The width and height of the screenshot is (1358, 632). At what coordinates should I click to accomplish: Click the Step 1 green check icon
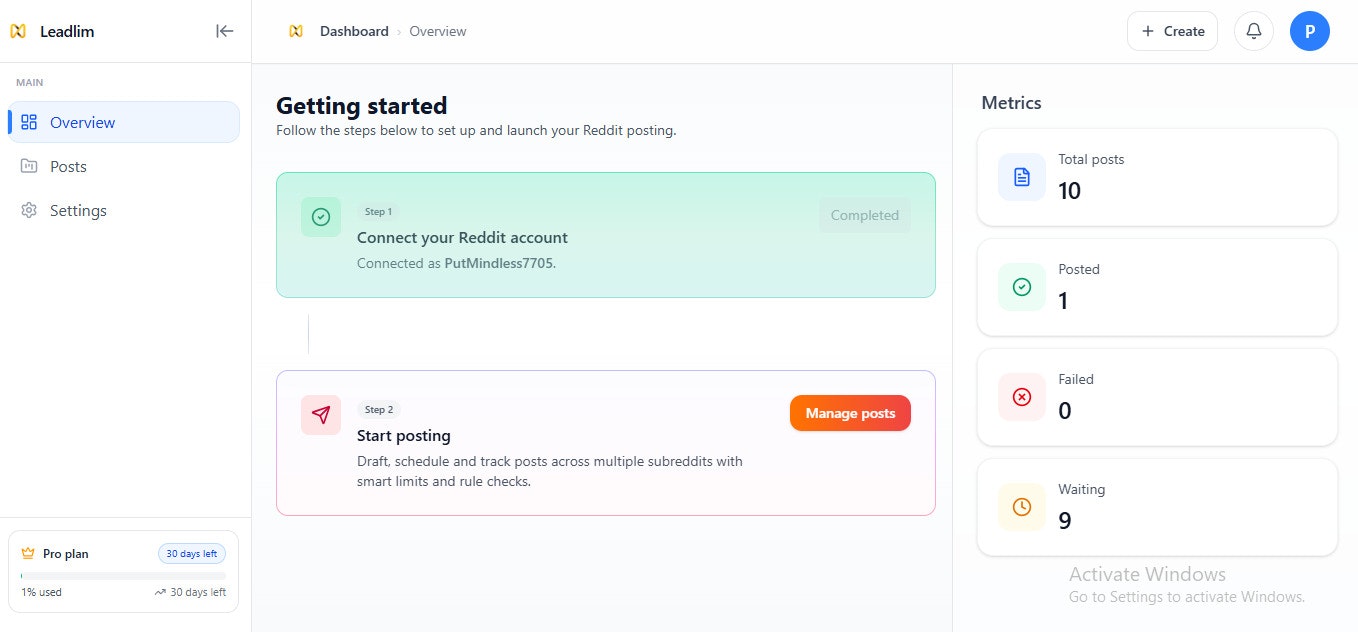pos(321,217)
